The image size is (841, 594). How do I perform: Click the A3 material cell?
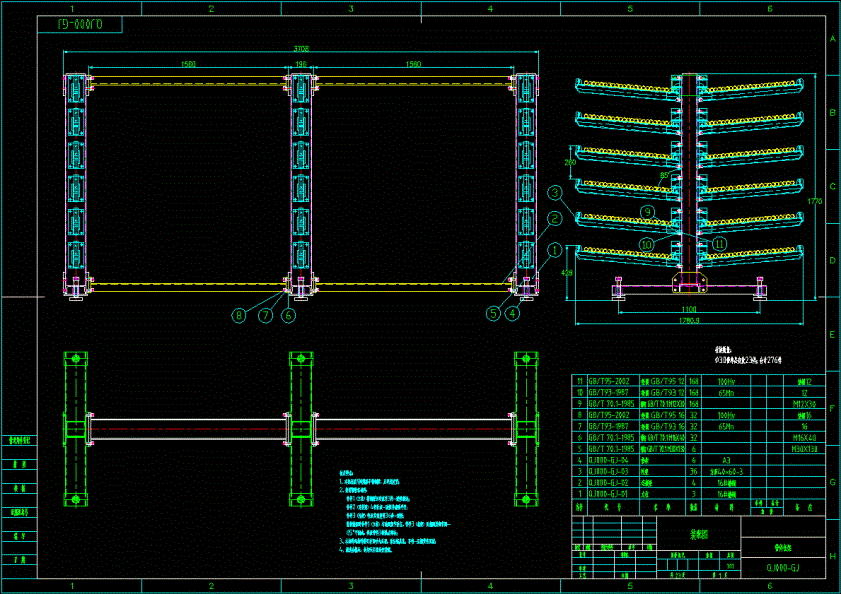tap(726, 460)
